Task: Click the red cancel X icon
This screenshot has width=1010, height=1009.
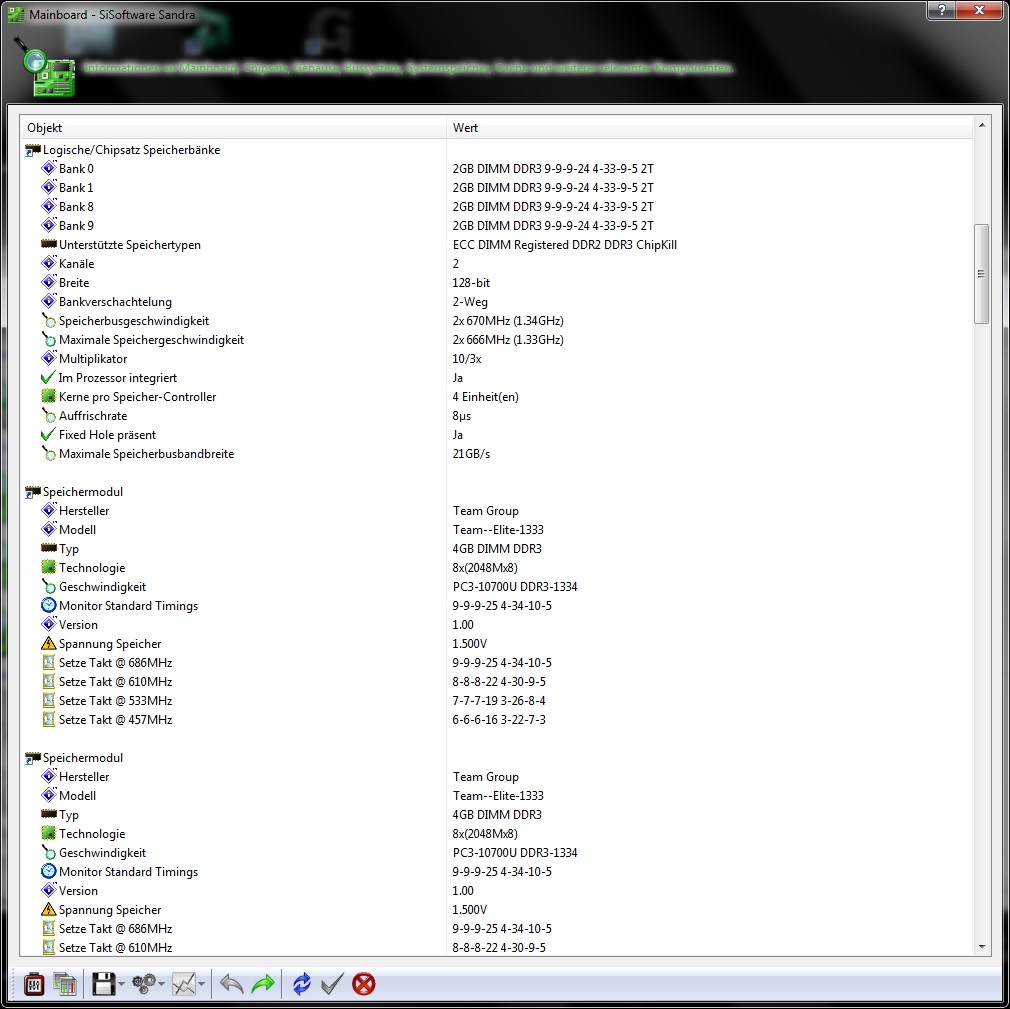Action: [x=363, y=984]
